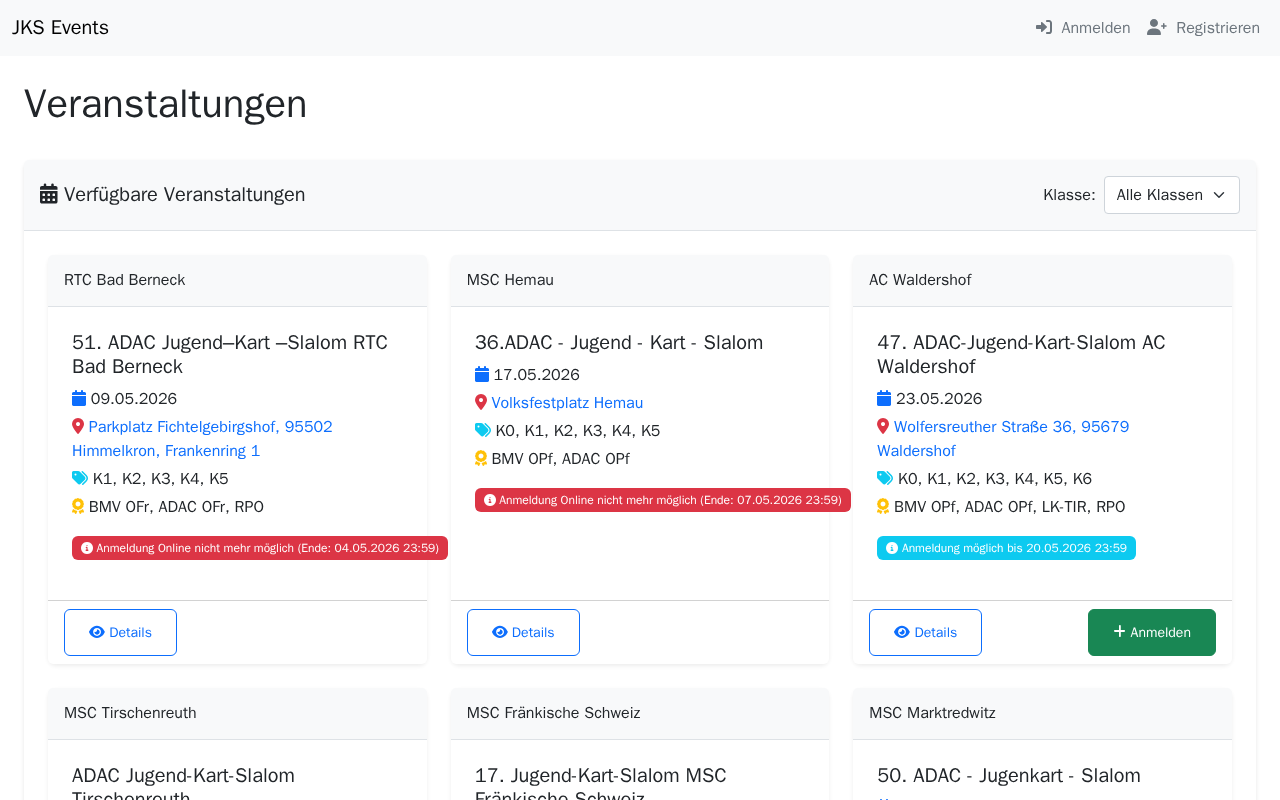
Task: Click red badge with Ende: 04.05.2026 23:59
Action: [x=260, y=548]
